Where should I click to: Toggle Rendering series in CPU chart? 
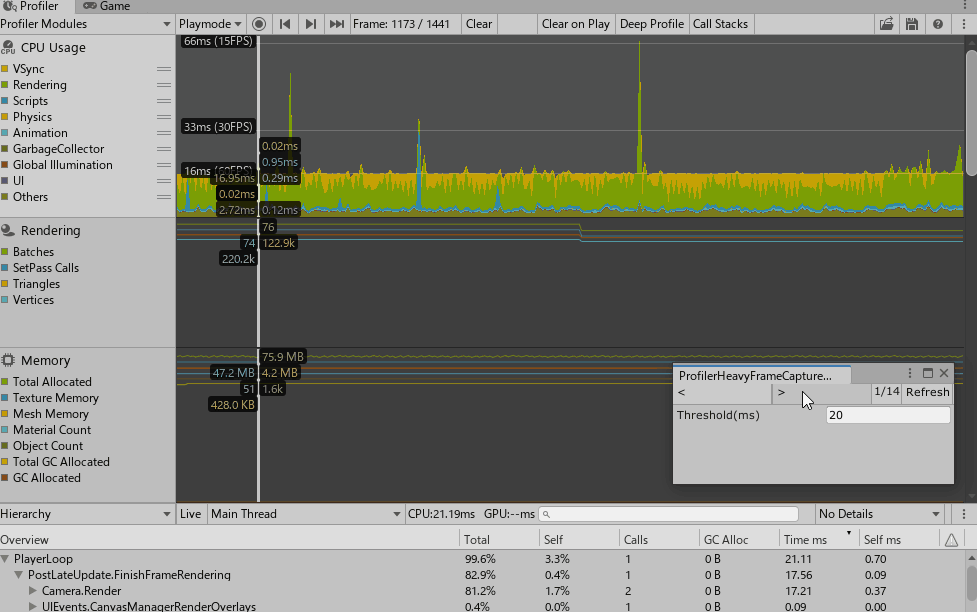[x=5, y=85]
